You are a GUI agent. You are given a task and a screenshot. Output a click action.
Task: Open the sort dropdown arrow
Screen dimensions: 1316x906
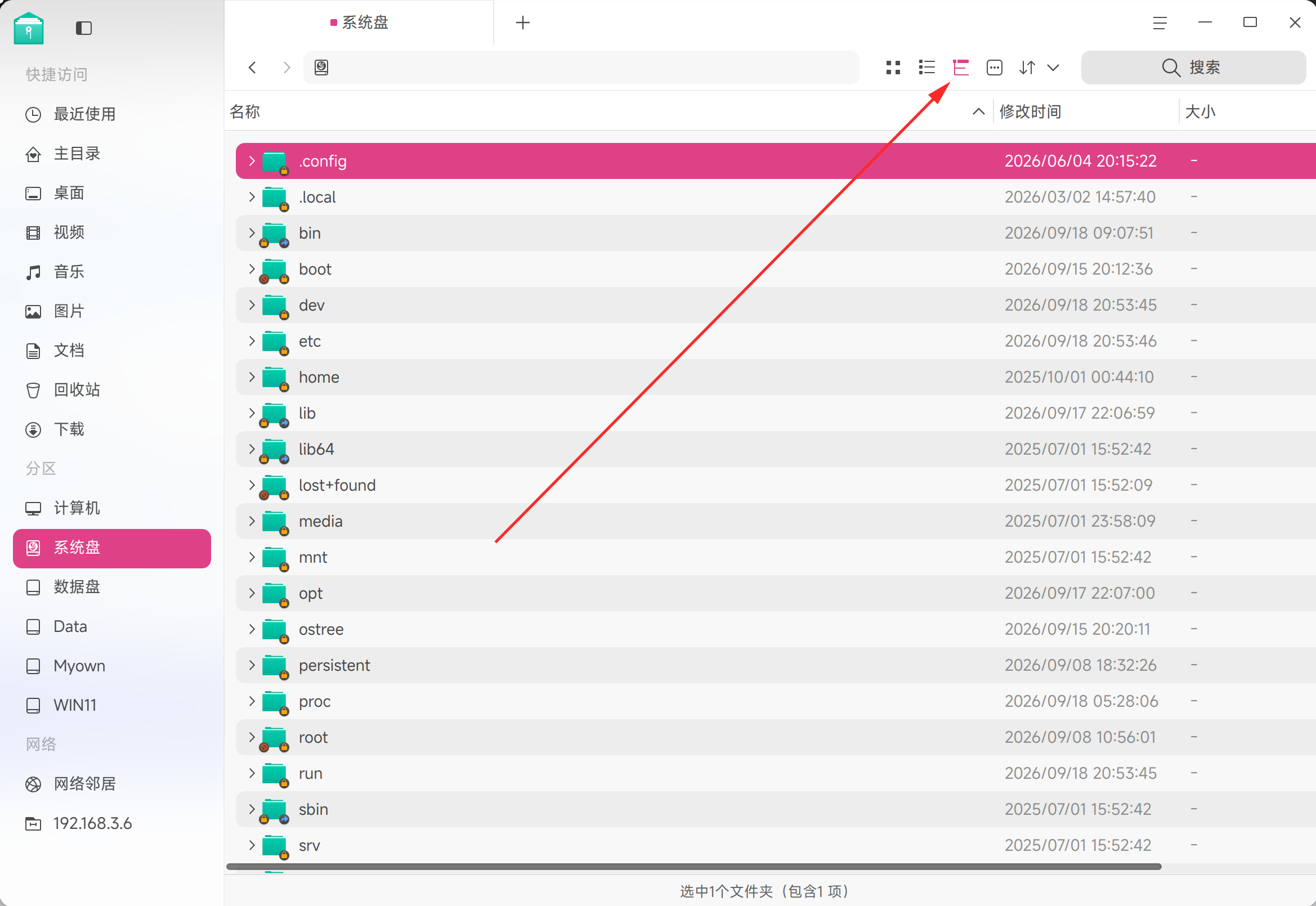(x=1053, y=68)
